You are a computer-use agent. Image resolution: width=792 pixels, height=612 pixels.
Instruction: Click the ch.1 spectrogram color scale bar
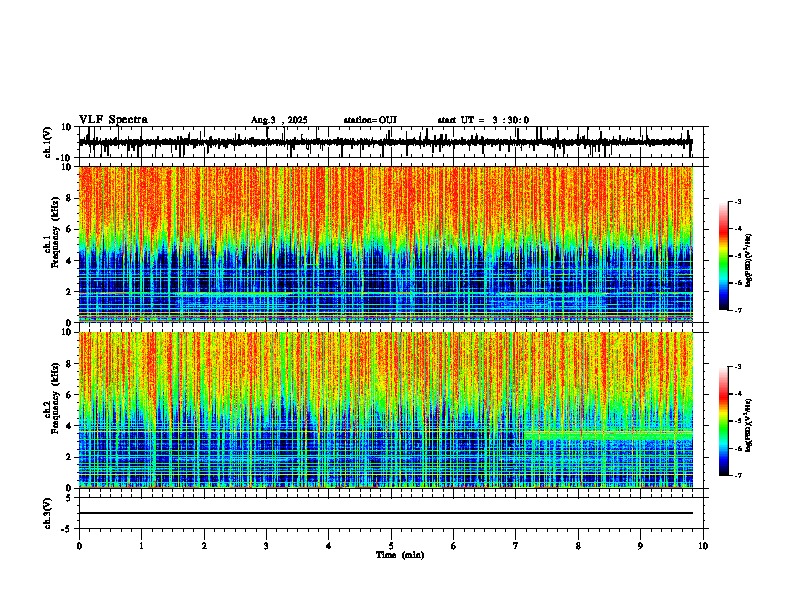[724, 256]
